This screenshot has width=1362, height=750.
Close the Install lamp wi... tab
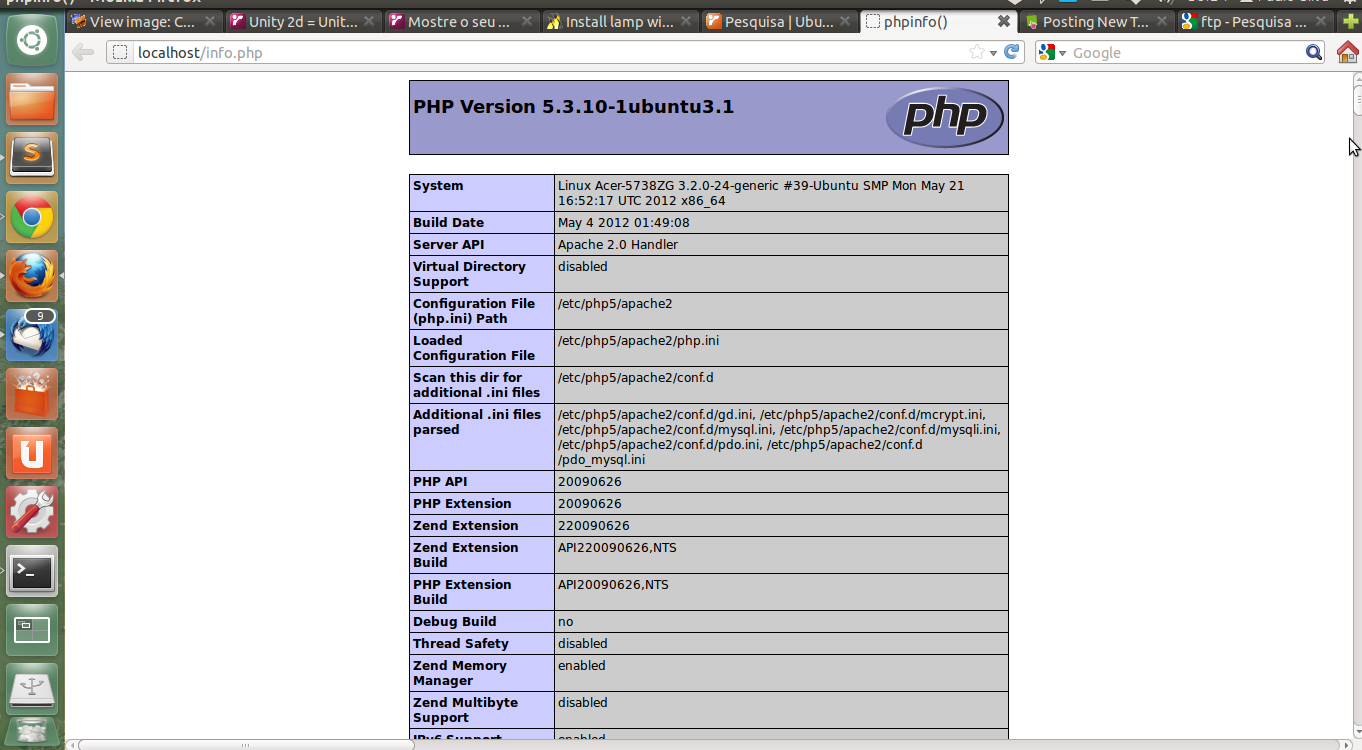click(x=687, y=21)
